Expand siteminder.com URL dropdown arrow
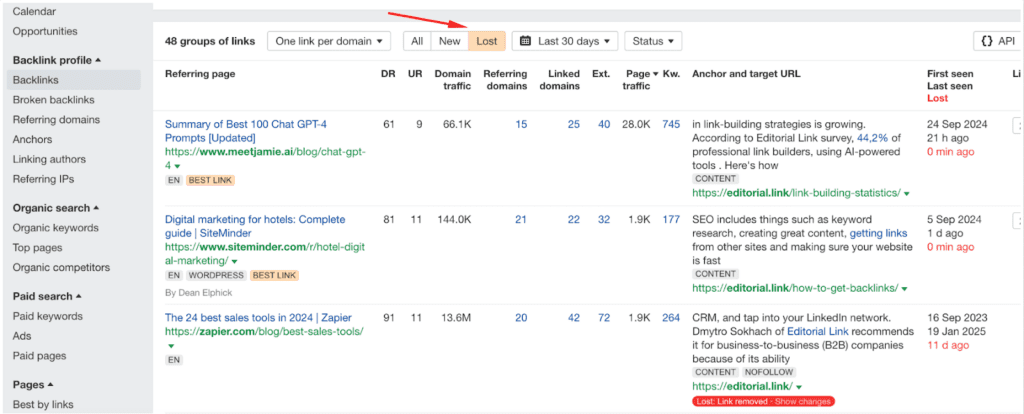This screenshot has height=414, width=1024. coord(234,262)
